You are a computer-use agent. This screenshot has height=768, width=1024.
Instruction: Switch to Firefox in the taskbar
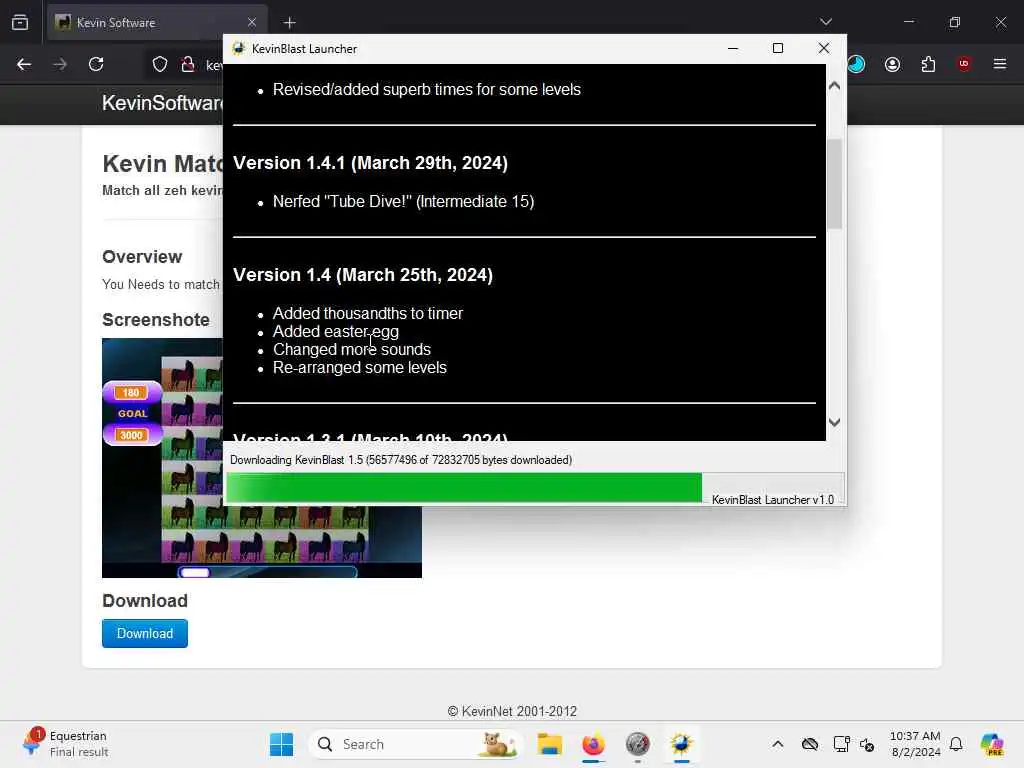[x=593, y=744]
